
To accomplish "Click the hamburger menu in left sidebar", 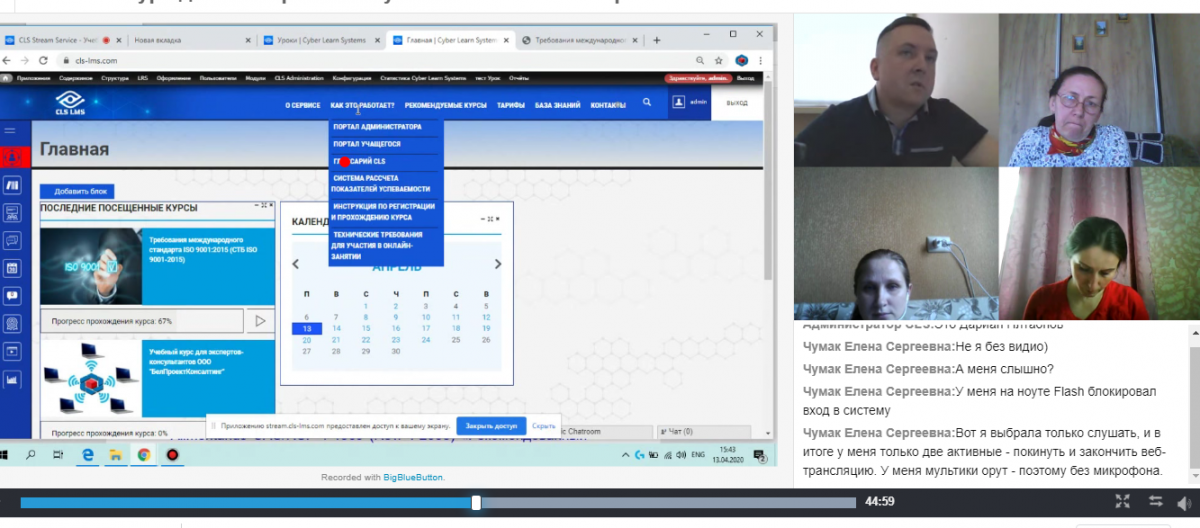I will coord(11,130).
